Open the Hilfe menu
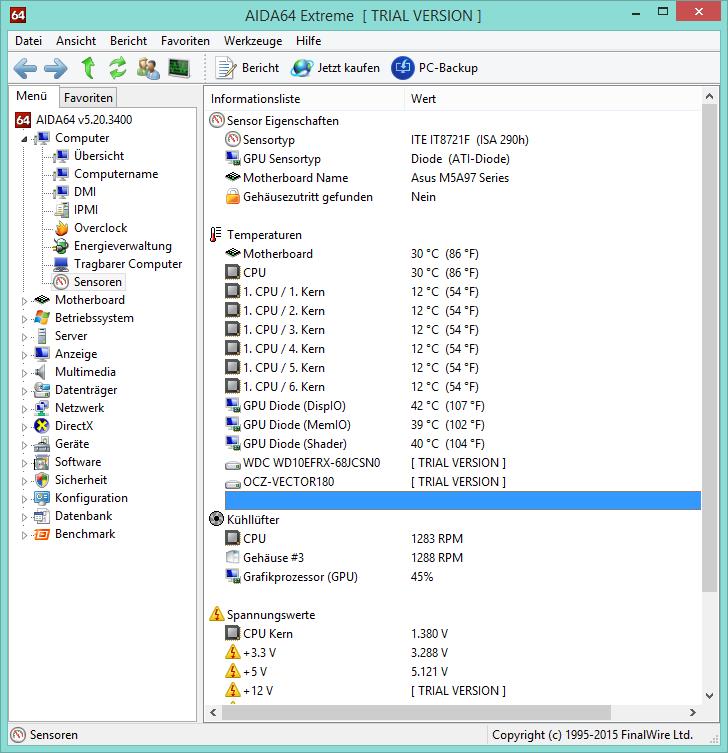 pos(308,41)
